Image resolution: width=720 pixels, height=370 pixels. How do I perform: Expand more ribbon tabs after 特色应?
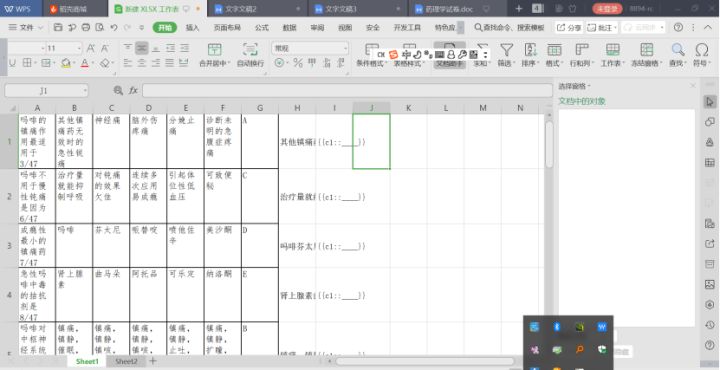461,28
